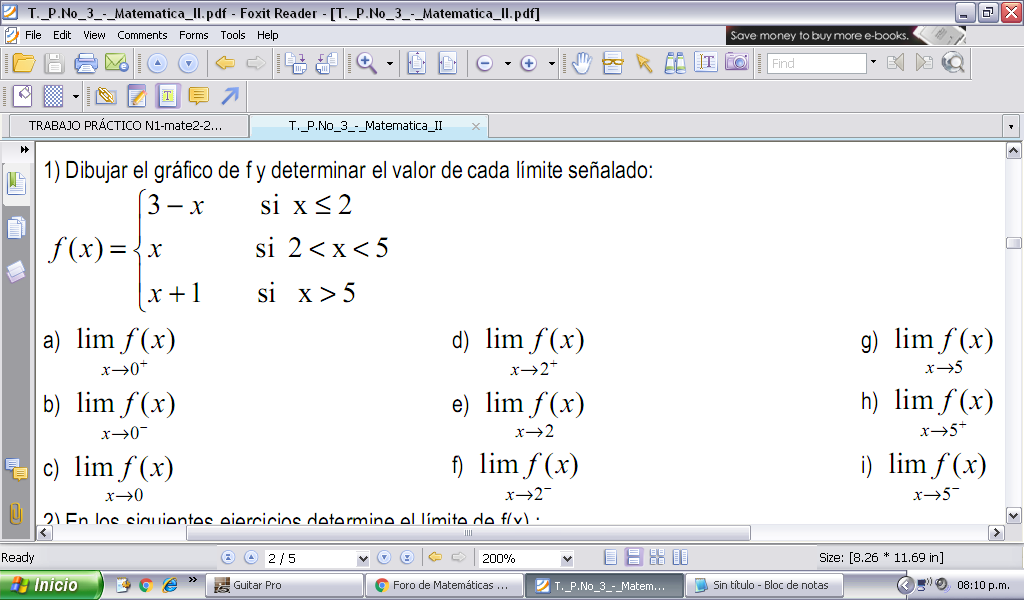Open the Comments menu

click(142, 35)
